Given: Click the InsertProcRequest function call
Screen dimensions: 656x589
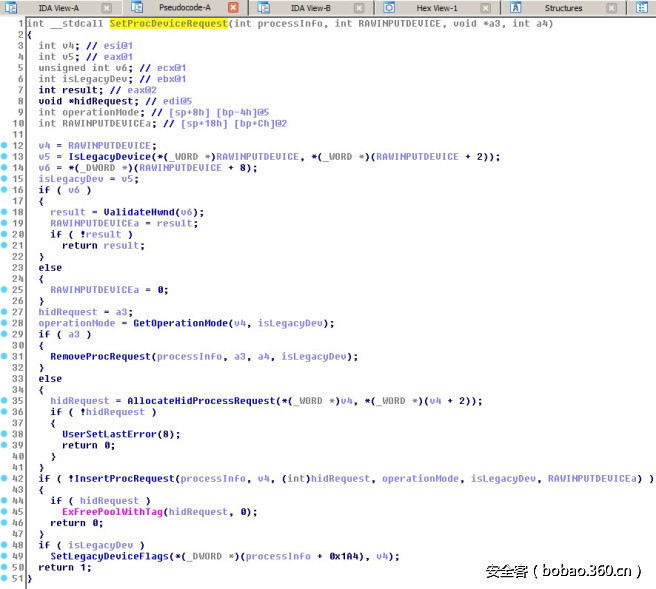Looking at the screenshot, I should 124,479.
